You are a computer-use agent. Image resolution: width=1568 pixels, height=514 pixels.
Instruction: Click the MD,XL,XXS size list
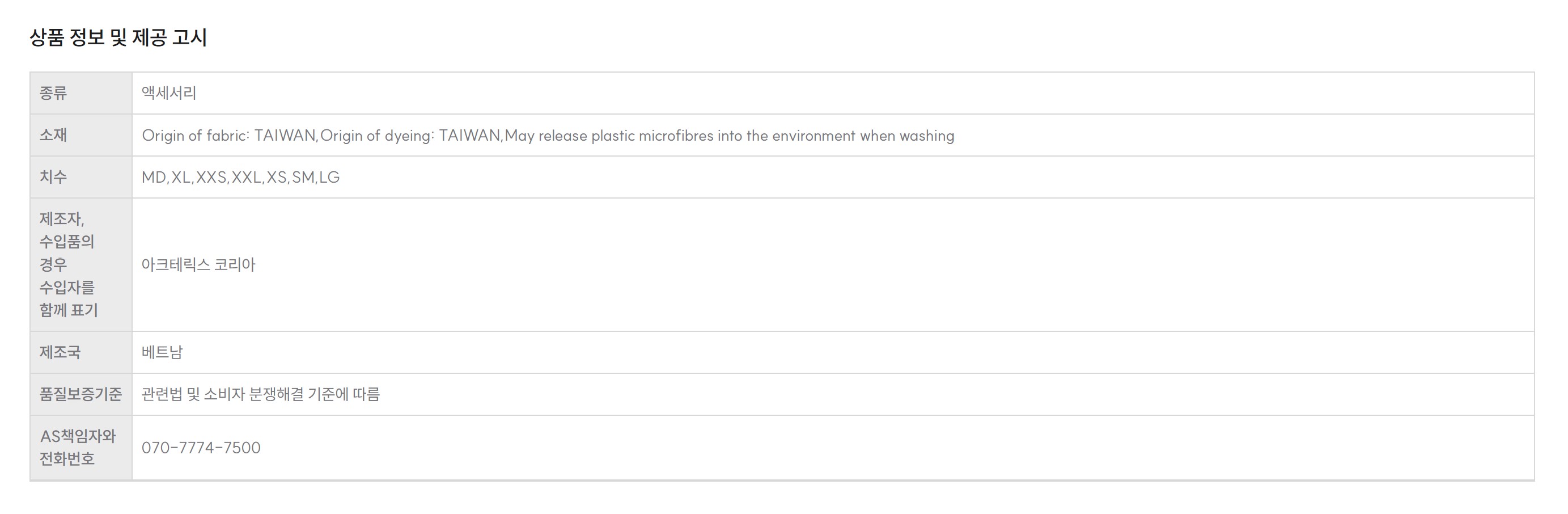[240, 177]
